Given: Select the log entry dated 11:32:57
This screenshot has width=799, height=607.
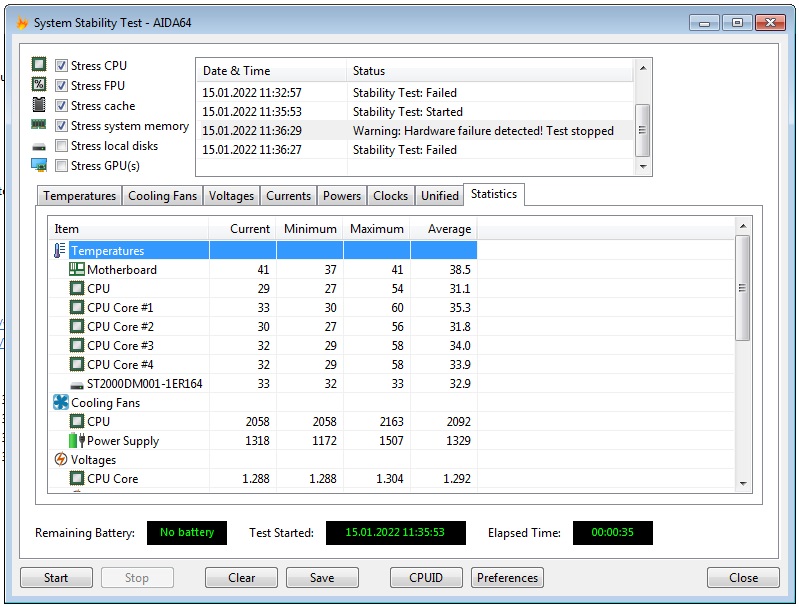Looking at the screenshot, I should [415, 93].
